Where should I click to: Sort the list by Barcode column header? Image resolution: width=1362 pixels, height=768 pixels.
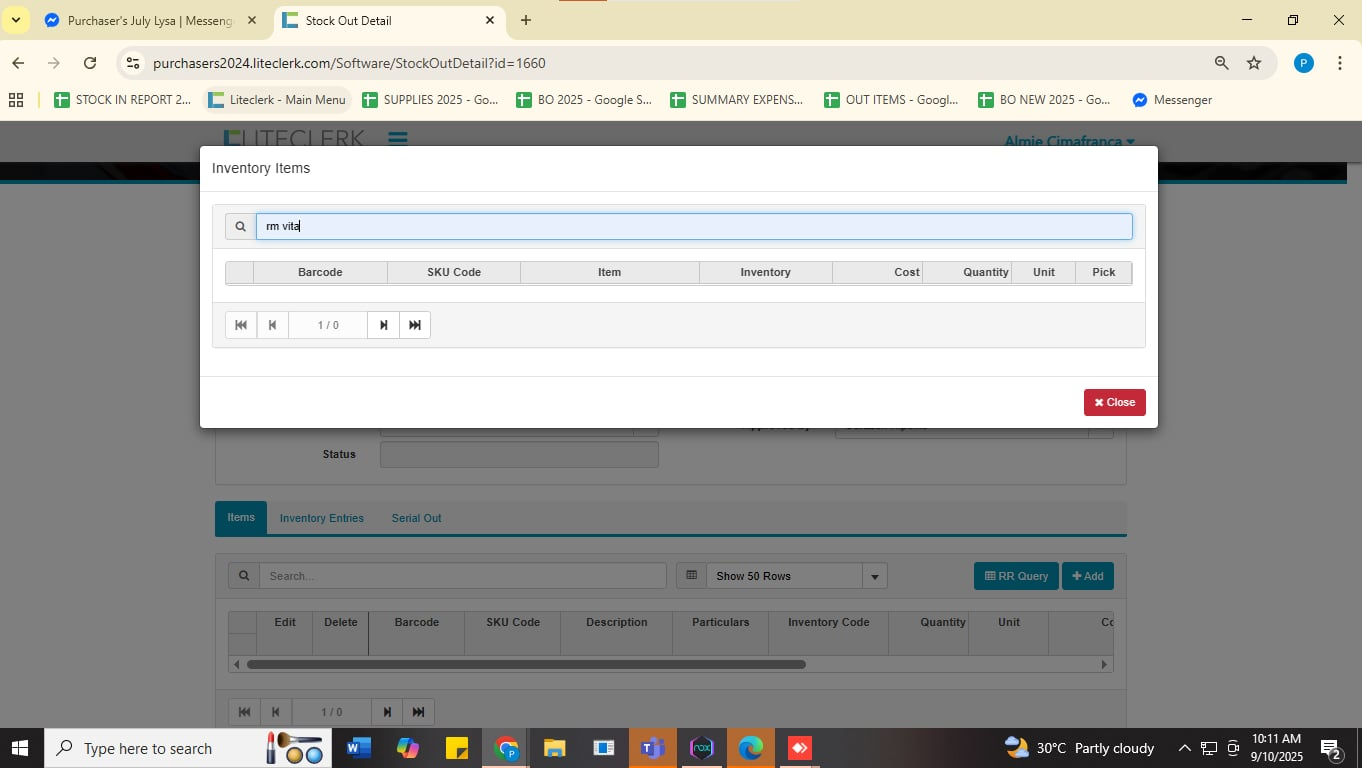[x=320, y=272]
